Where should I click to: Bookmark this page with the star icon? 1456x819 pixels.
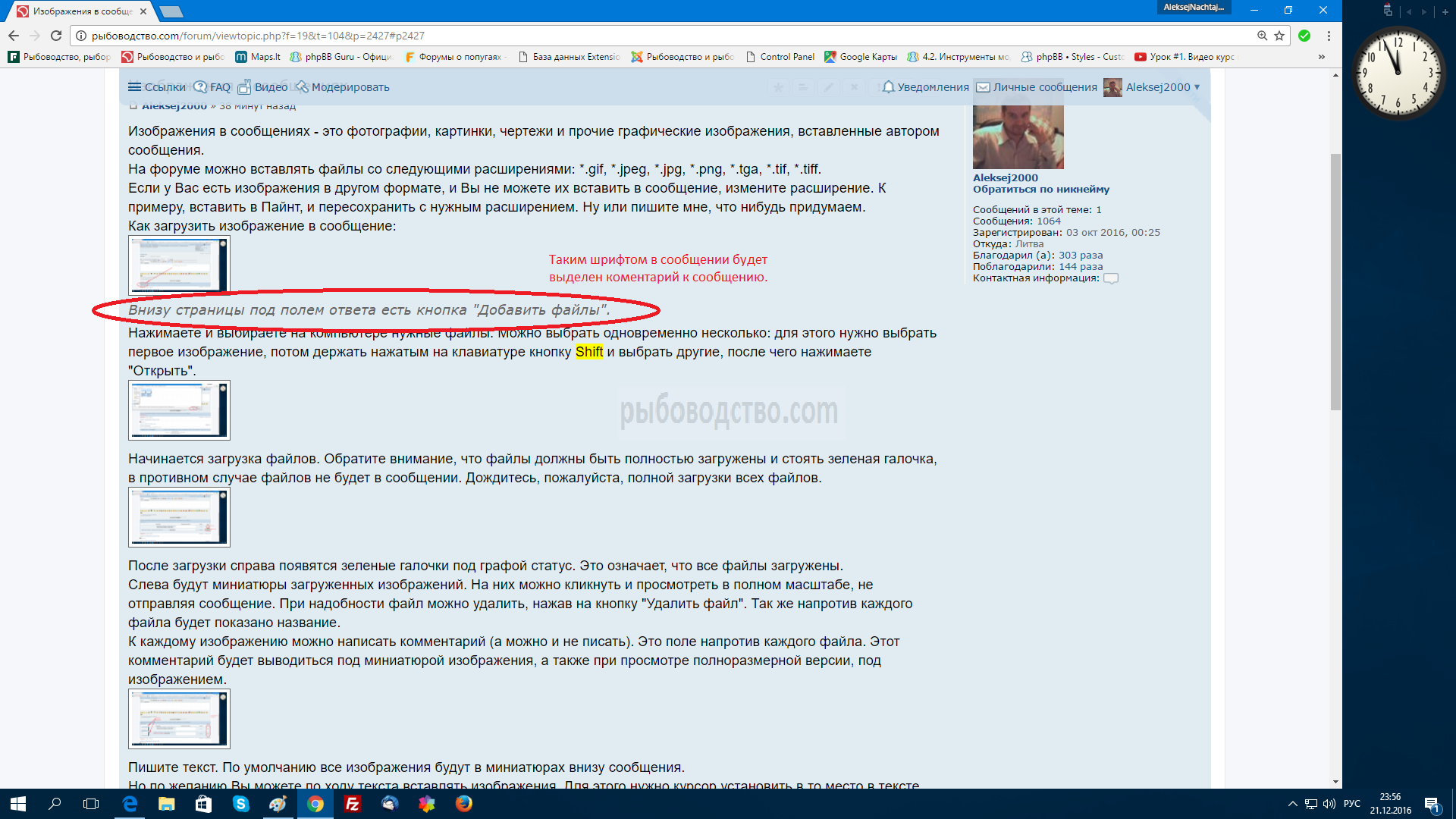pos(1279,36)
